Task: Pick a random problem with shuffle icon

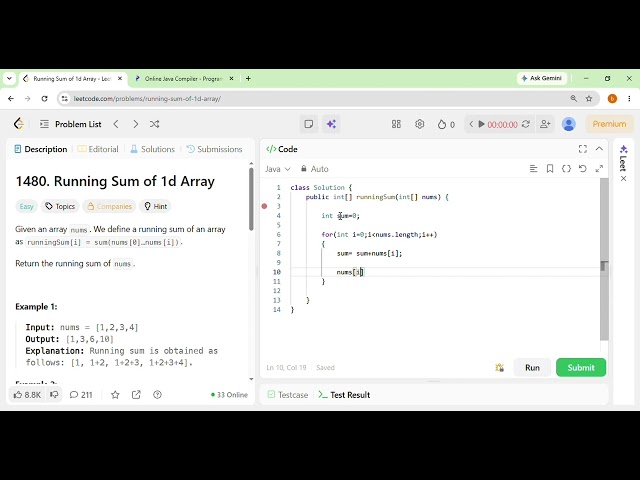Action: 154,124
